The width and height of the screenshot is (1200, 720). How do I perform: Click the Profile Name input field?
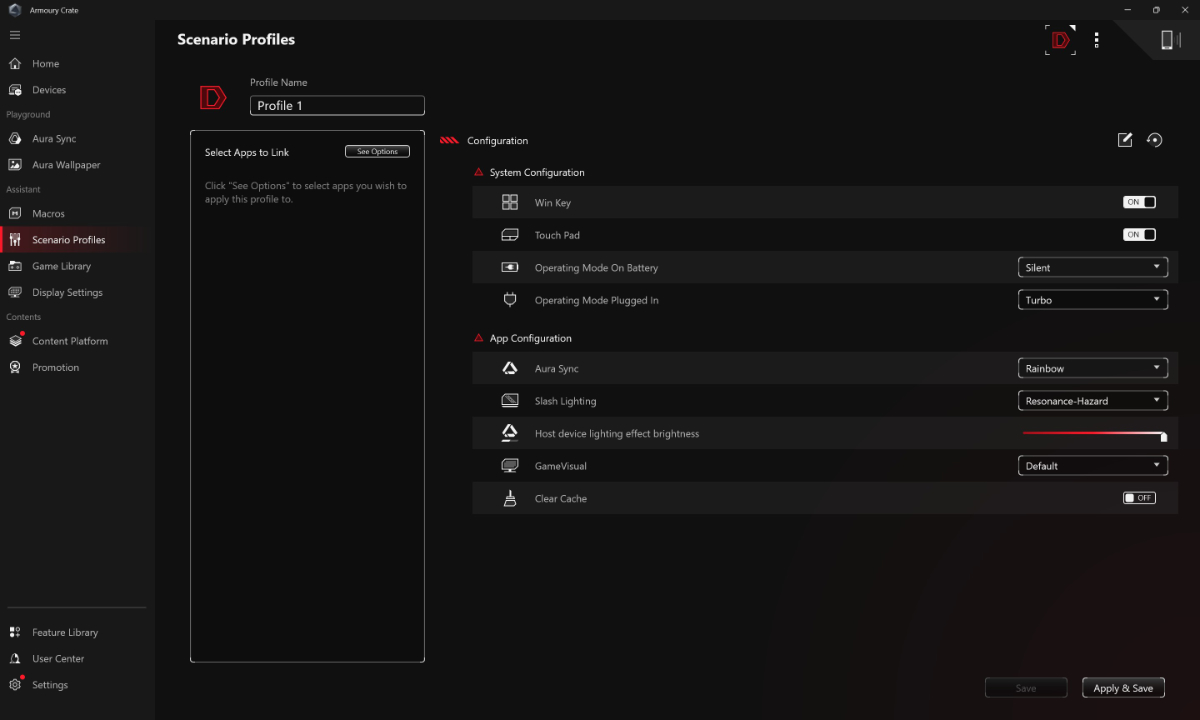pos(337,106)
